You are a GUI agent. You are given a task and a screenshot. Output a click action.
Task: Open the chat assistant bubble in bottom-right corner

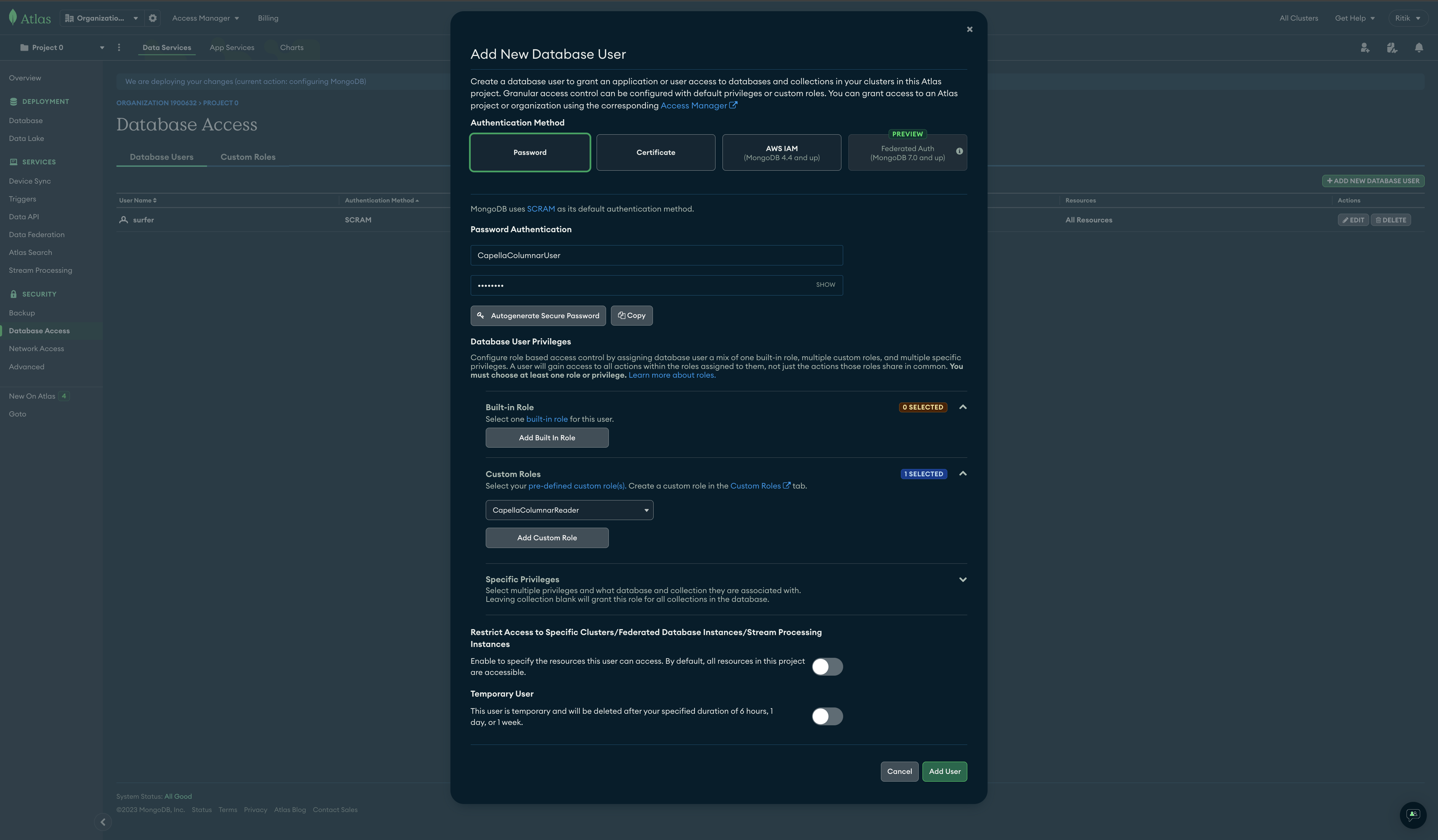[1412, 815]
